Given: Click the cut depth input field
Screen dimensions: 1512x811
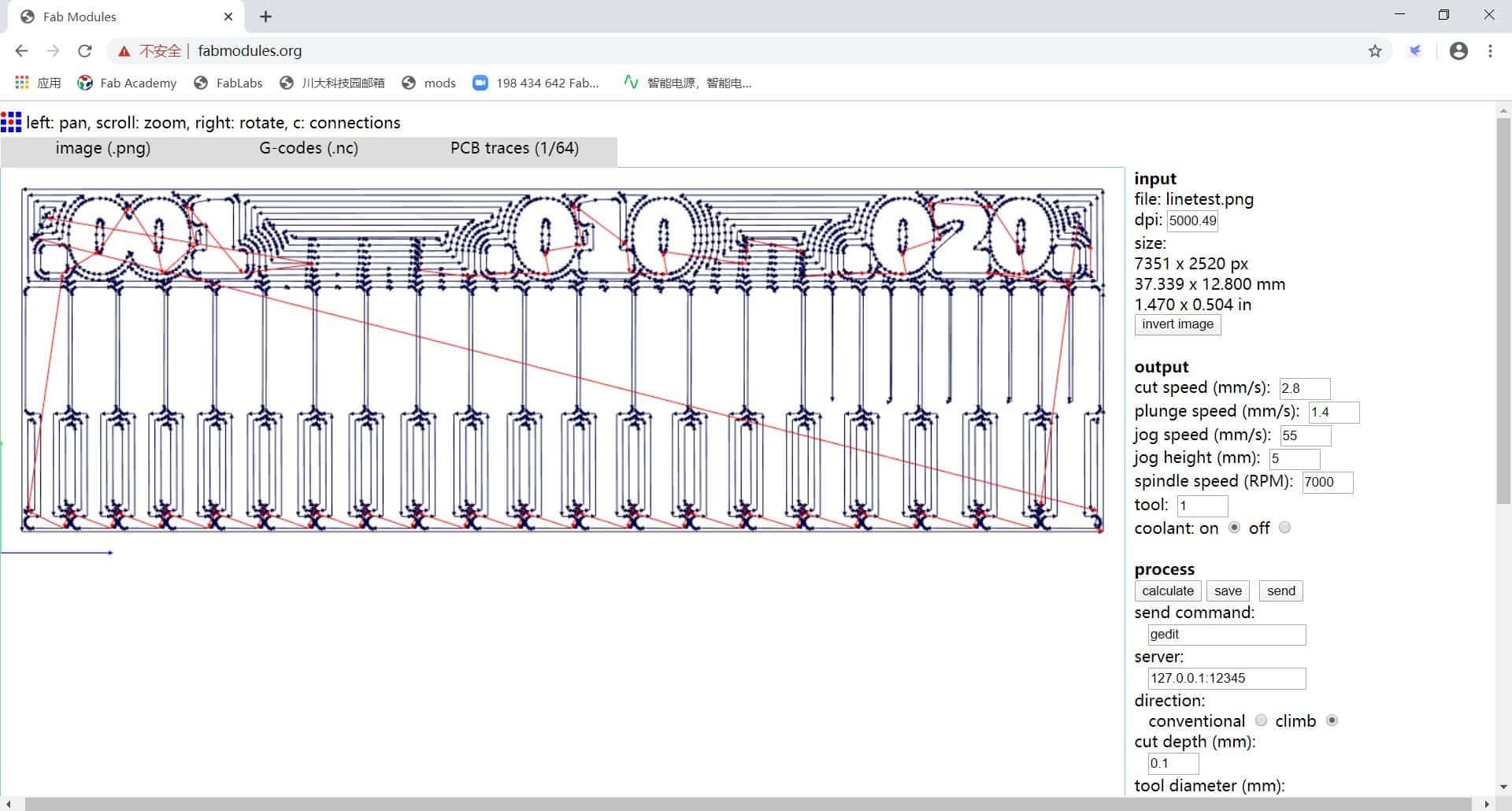Looking at the screenshot, I should coord(1173,764).
